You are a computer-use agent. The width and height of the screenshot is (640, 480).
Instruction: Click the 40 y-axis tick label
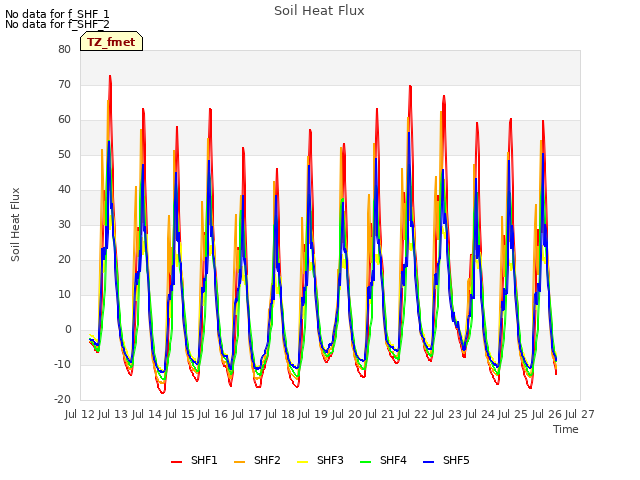[x=64, y=189]
